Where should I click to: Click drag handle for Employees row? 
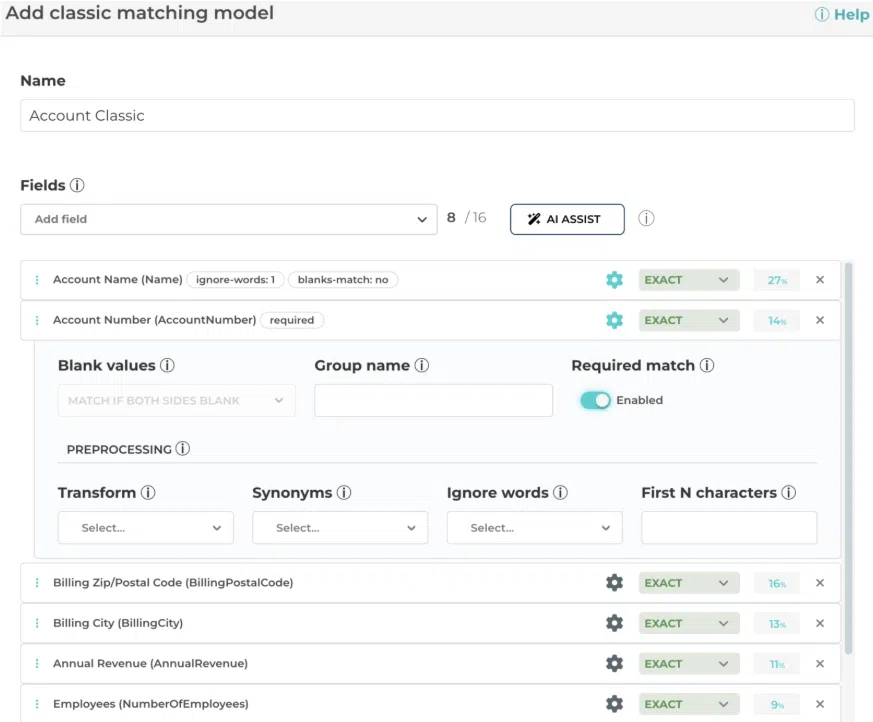point(37,704)
